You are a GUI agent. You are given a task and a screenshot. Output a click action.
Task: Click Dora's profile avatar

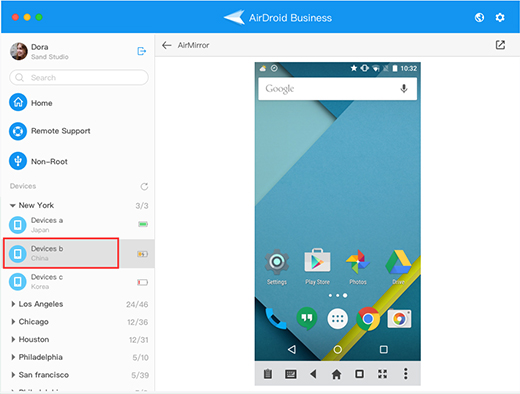[x=19, y=51]
